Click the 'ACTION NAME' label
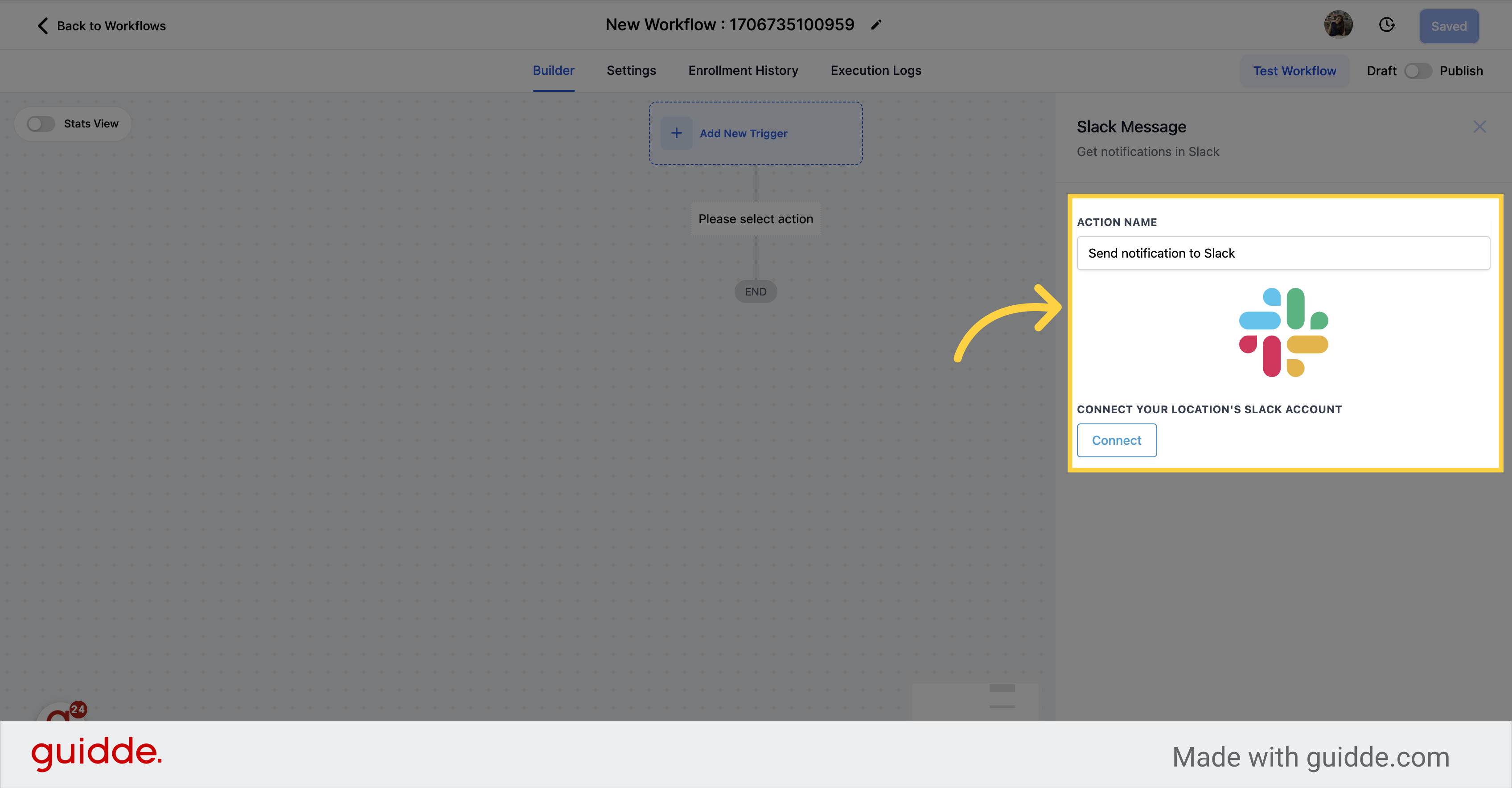Screen dimensions: 1512x788 [x=1116, y=222]
